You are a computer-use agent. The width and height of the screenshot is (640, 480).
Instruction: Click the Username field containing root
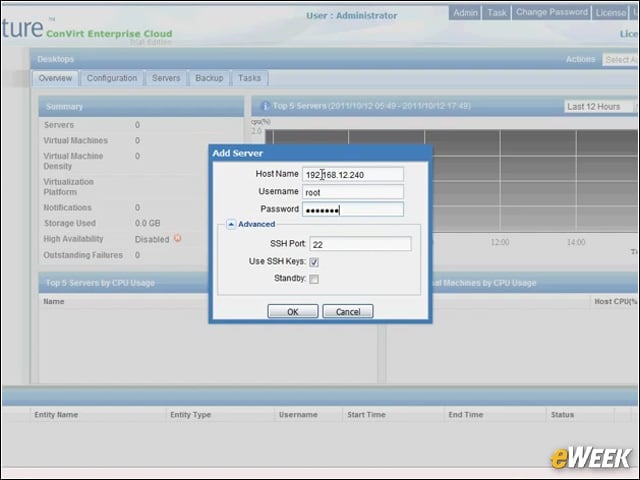tap(353, 192)
